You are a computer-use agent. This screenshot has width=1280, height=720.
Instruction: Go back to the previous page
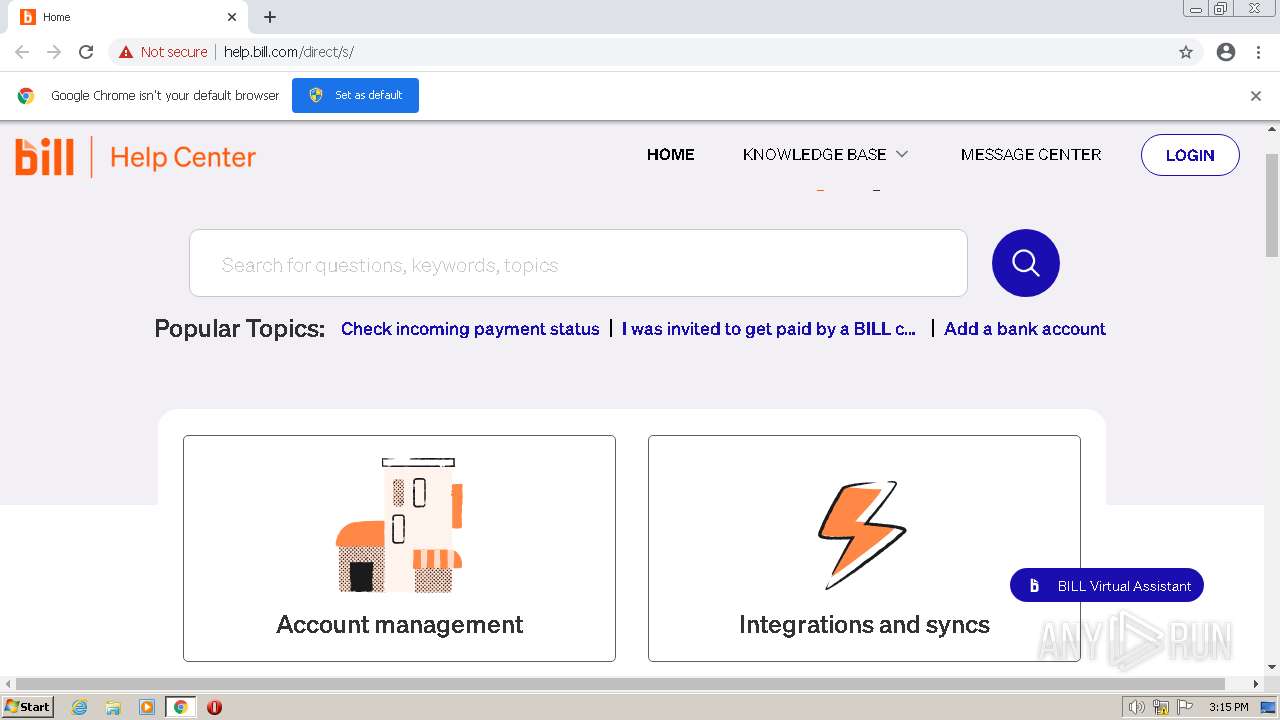coord(22,52)
